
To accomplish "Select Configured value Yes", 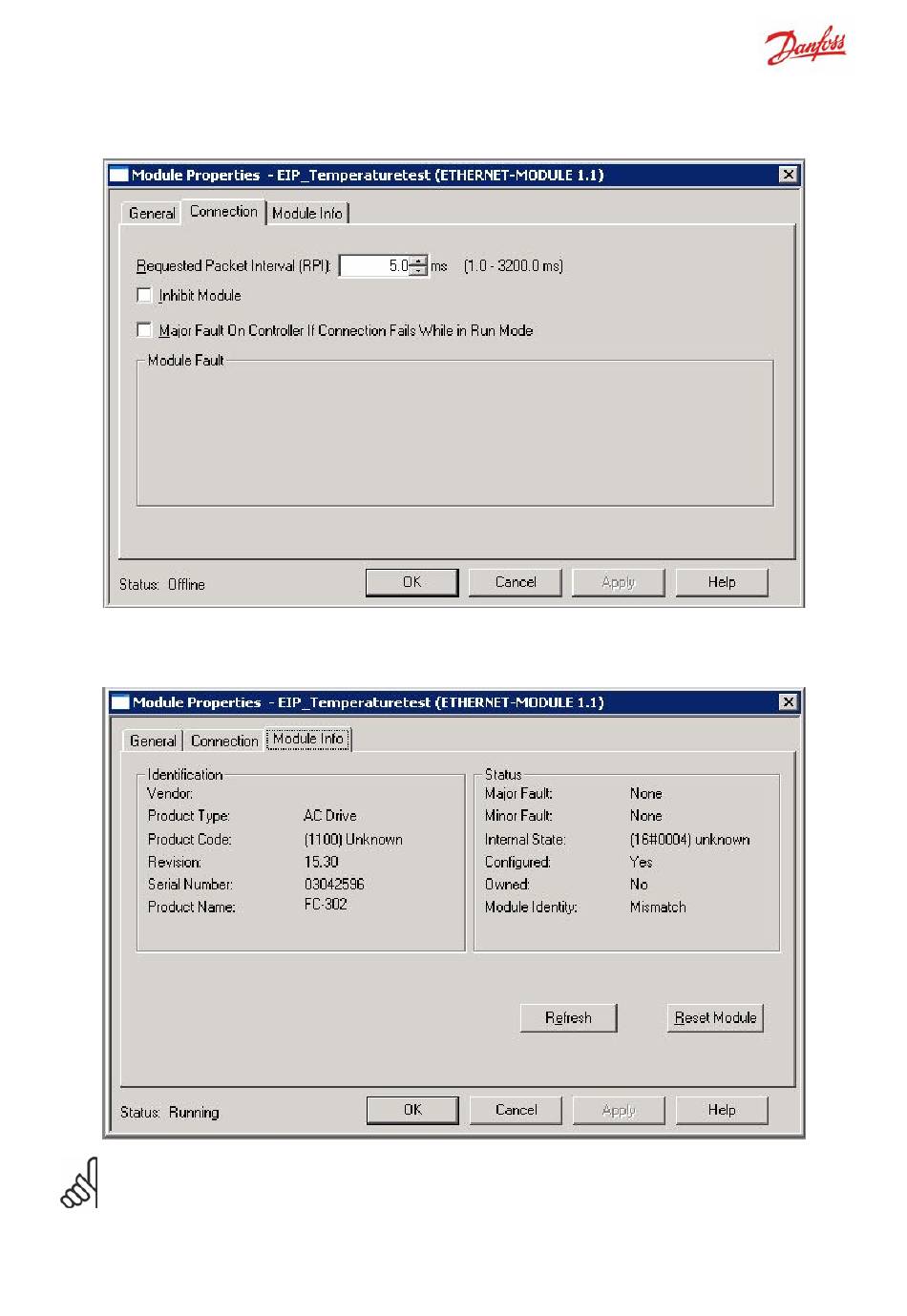I will click(x=642, y=862).
